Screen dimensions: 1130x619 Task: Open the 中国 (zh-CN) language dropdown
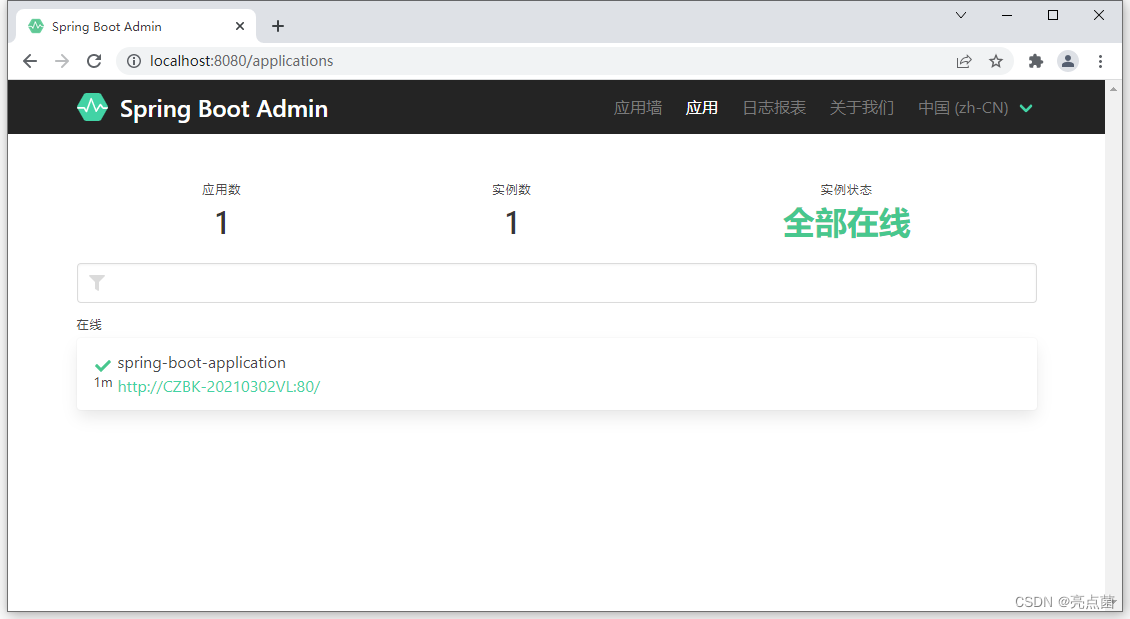tap(975, 107)
